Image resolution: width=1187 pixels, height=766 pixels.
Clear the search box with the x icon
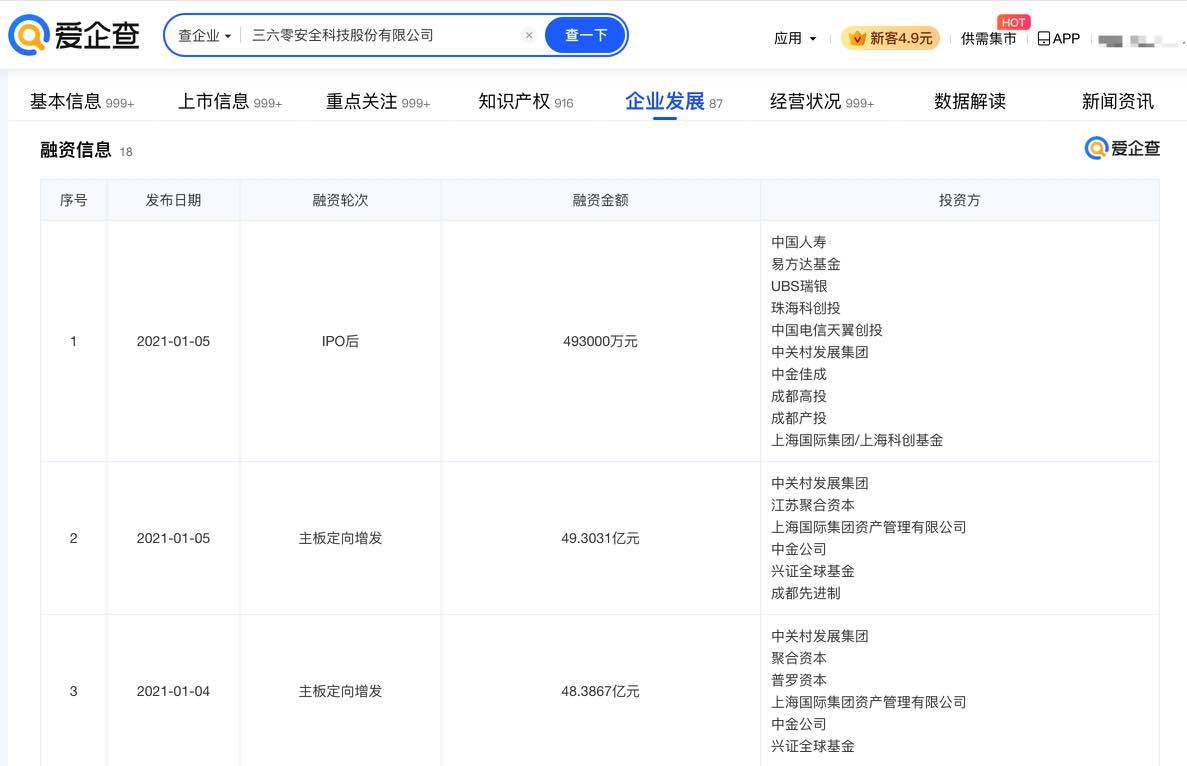tap(529, 35)
